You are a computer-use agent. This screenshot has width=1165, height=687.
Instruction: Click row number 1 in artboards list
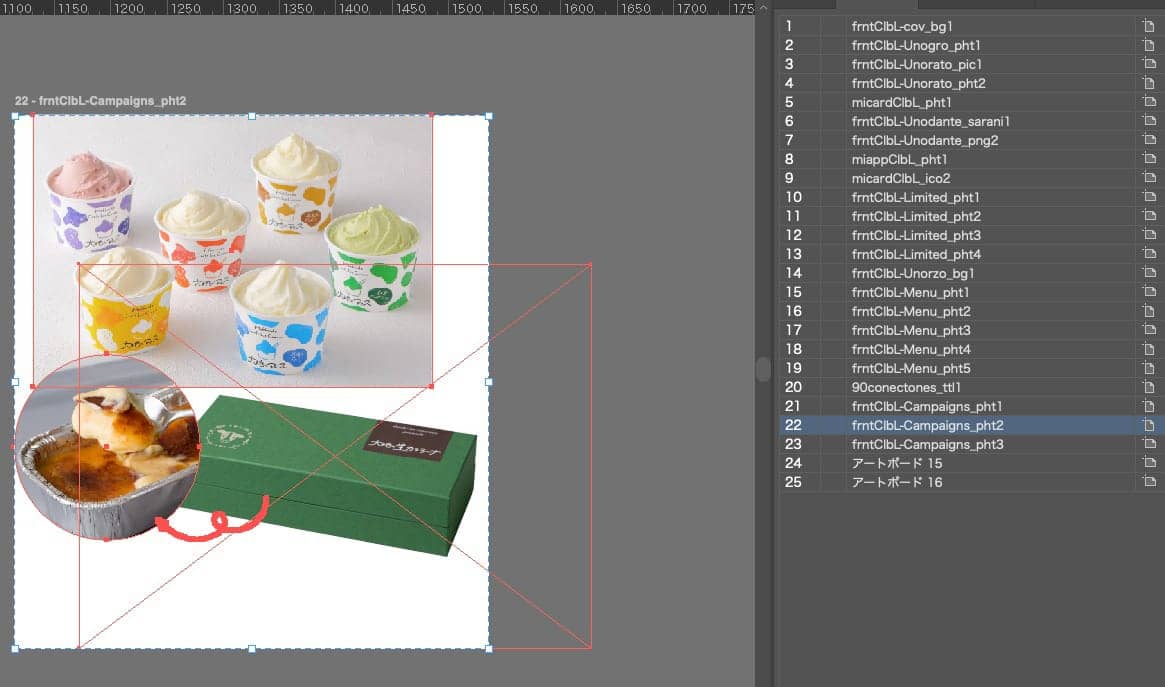(x=789, y=26)
